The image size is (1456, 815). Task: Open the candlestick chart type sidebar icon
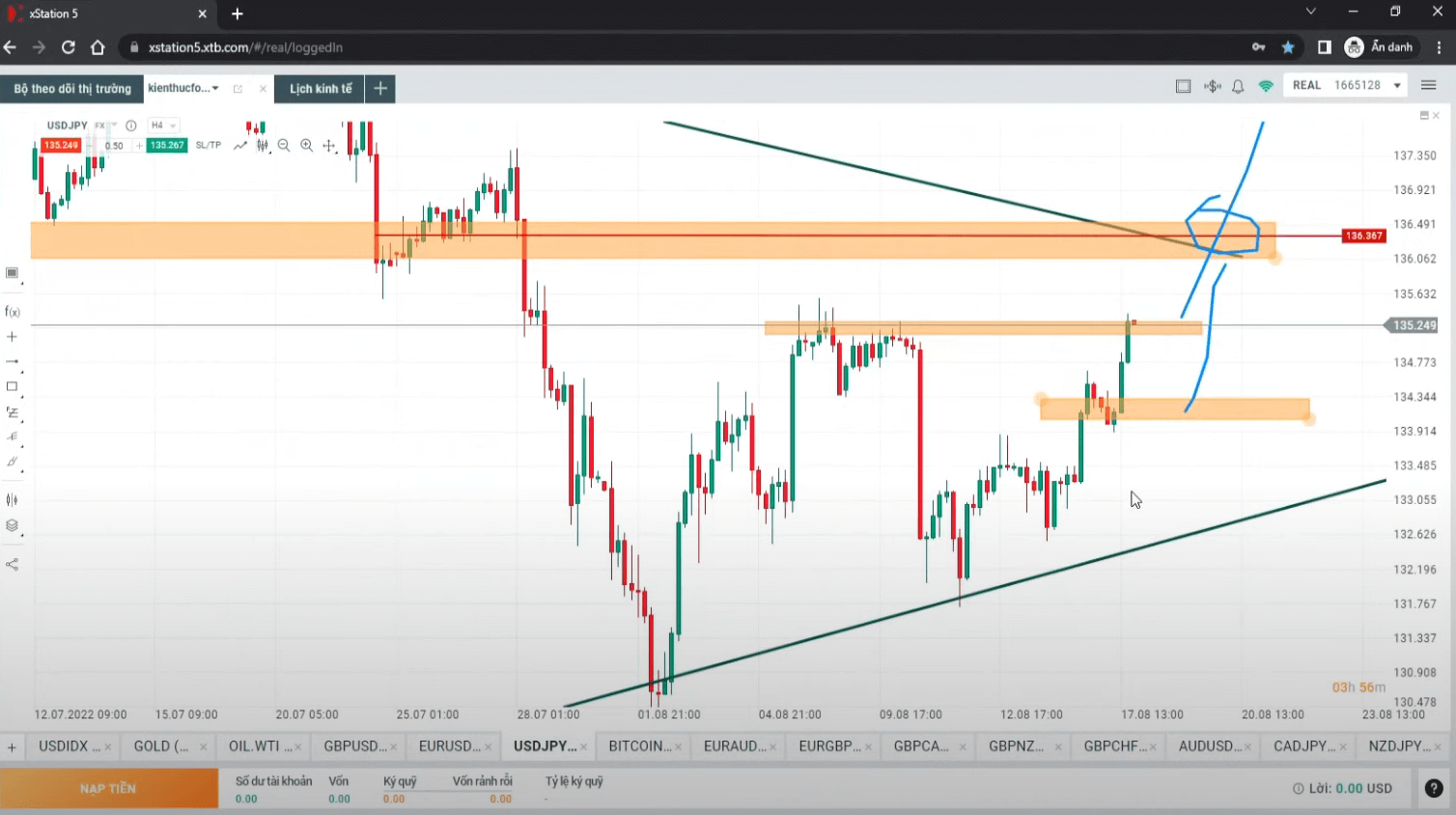pos(12,499)
